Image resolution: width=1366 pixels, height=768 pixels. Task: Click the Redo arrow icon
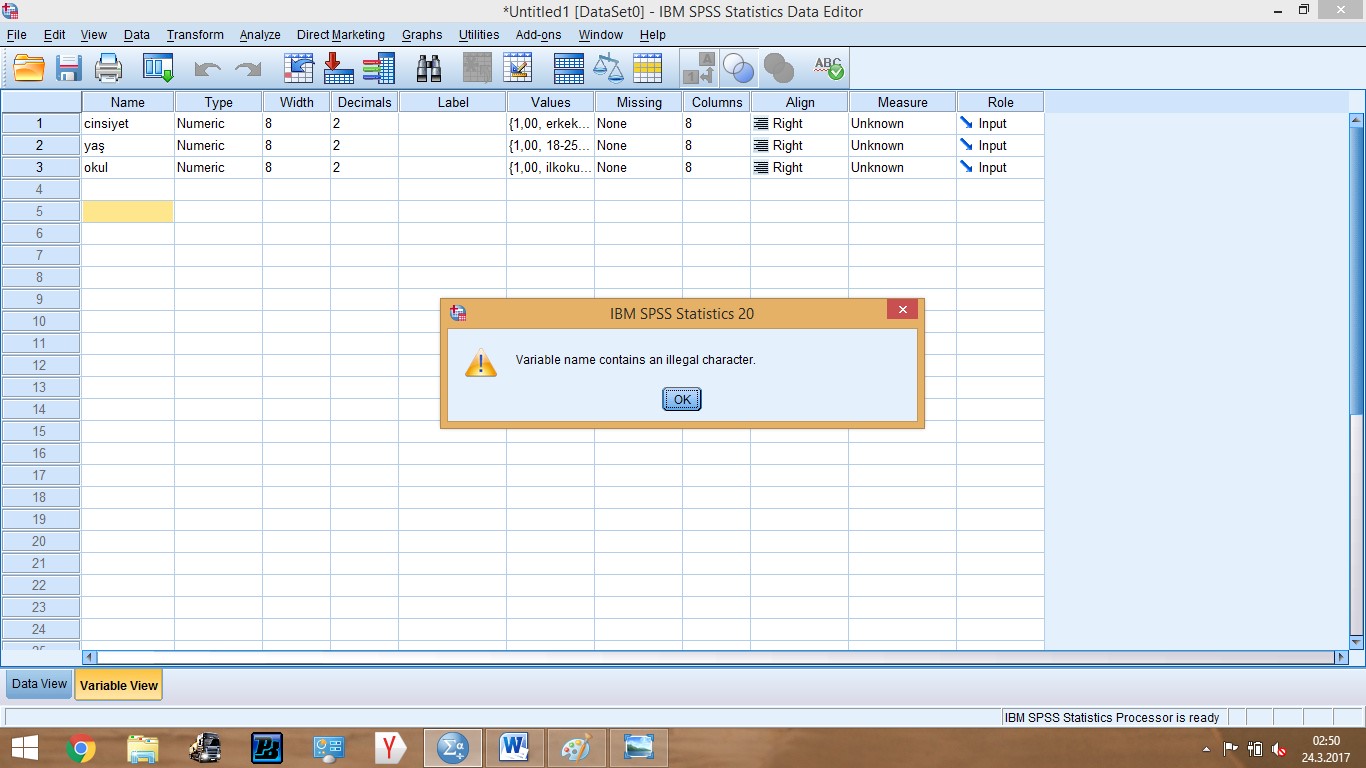248,69
